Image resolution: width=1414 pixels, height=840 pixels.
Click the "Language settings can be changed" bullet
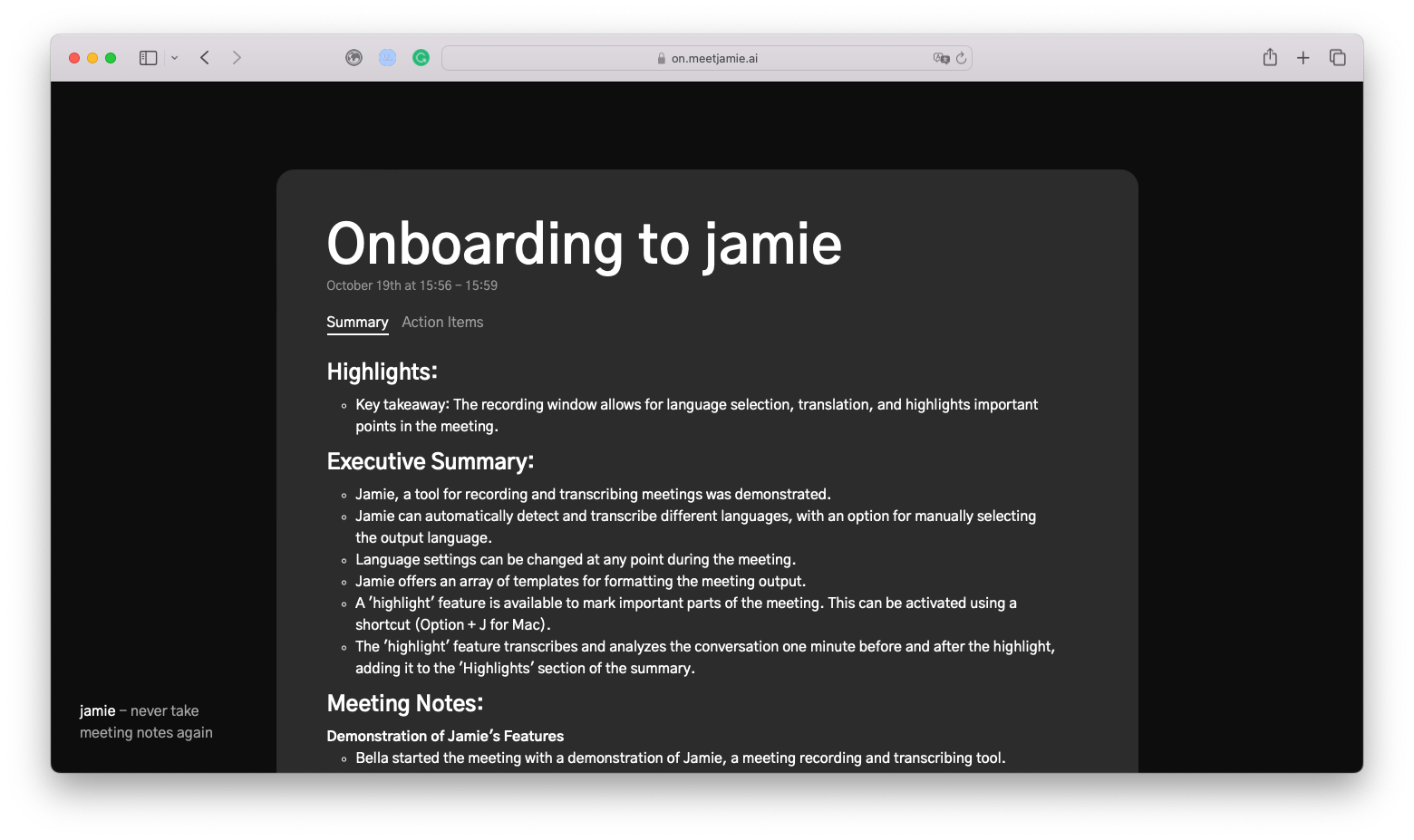click(576, 559)
